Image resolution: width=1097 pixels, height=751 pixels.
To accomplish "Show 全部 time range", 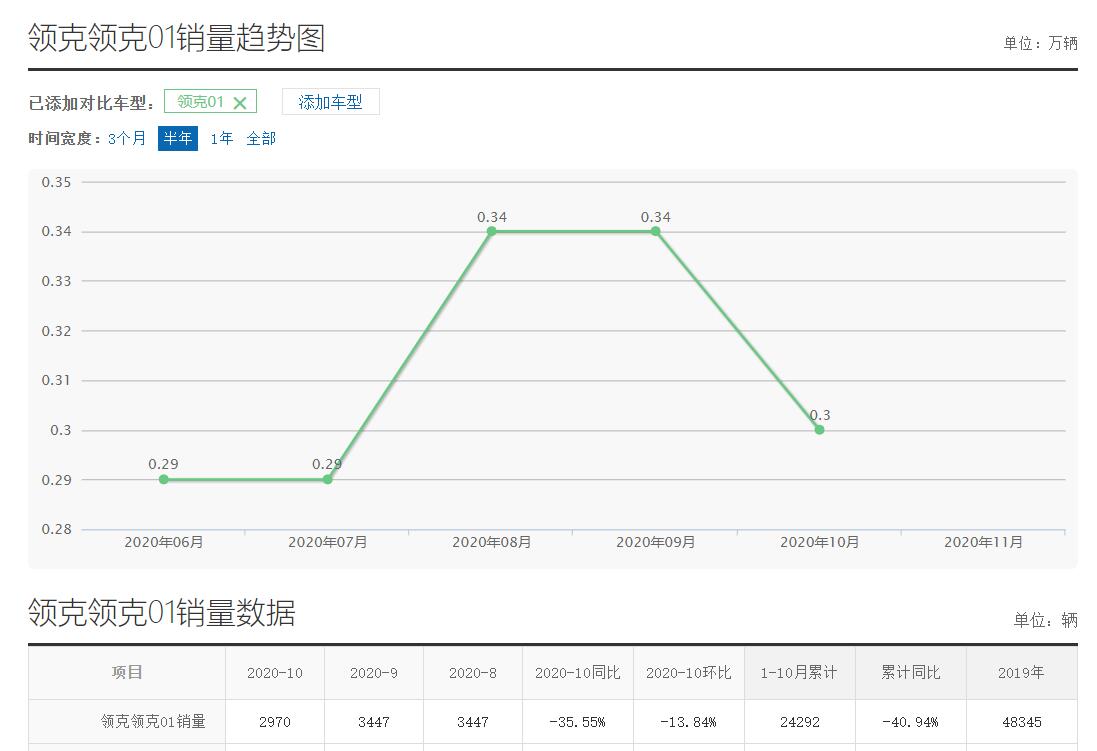I will tap(261, 139).
